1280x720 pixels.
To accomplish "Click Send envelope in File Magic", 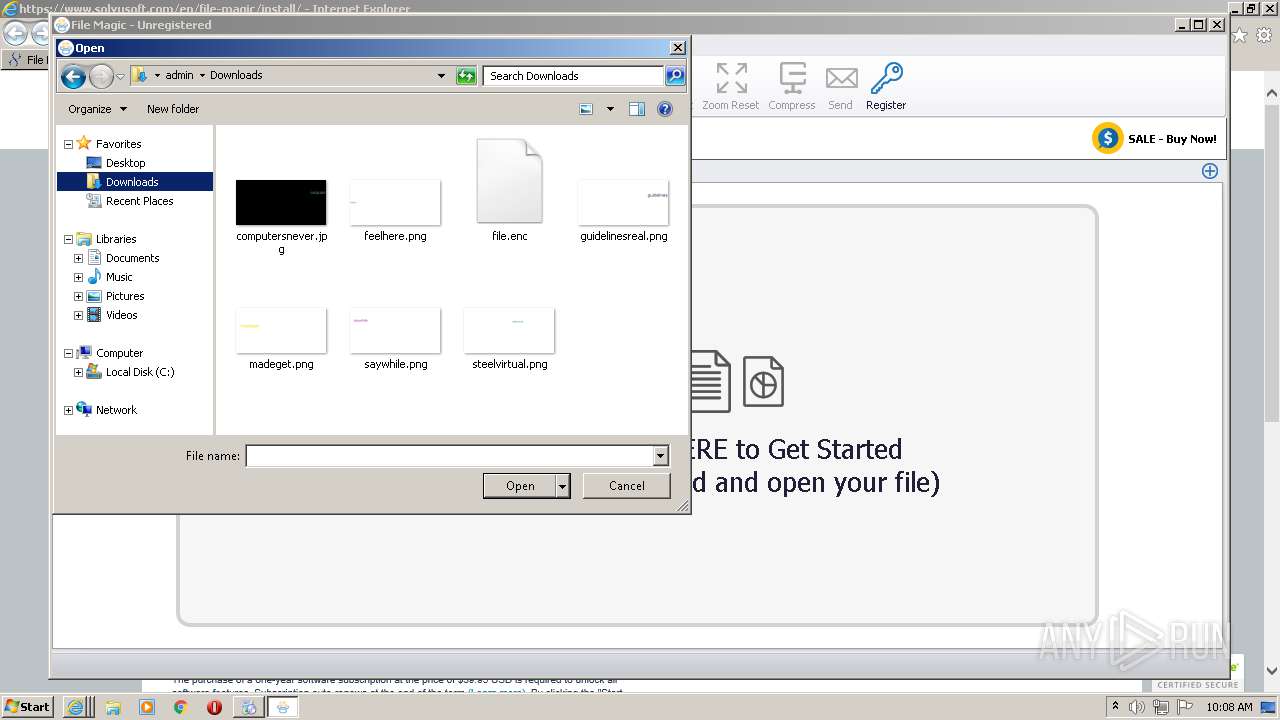I will coord(841,86).
